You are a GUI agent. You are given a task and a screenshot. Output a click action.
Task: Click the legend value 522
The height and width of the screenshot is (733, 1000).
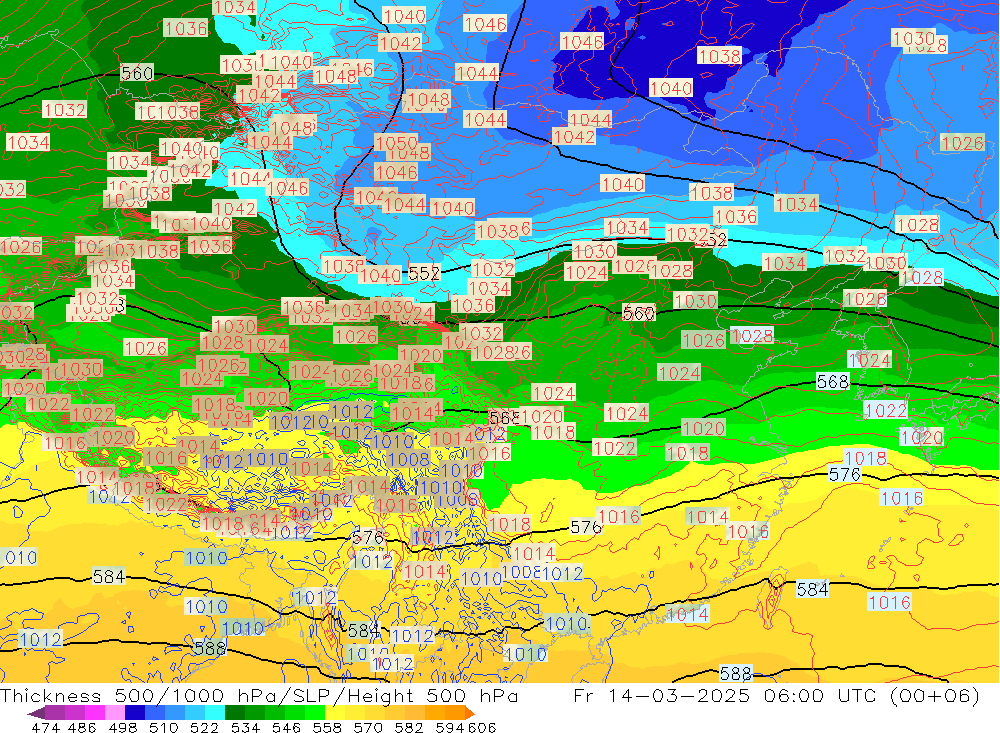[x=204, y=727]
